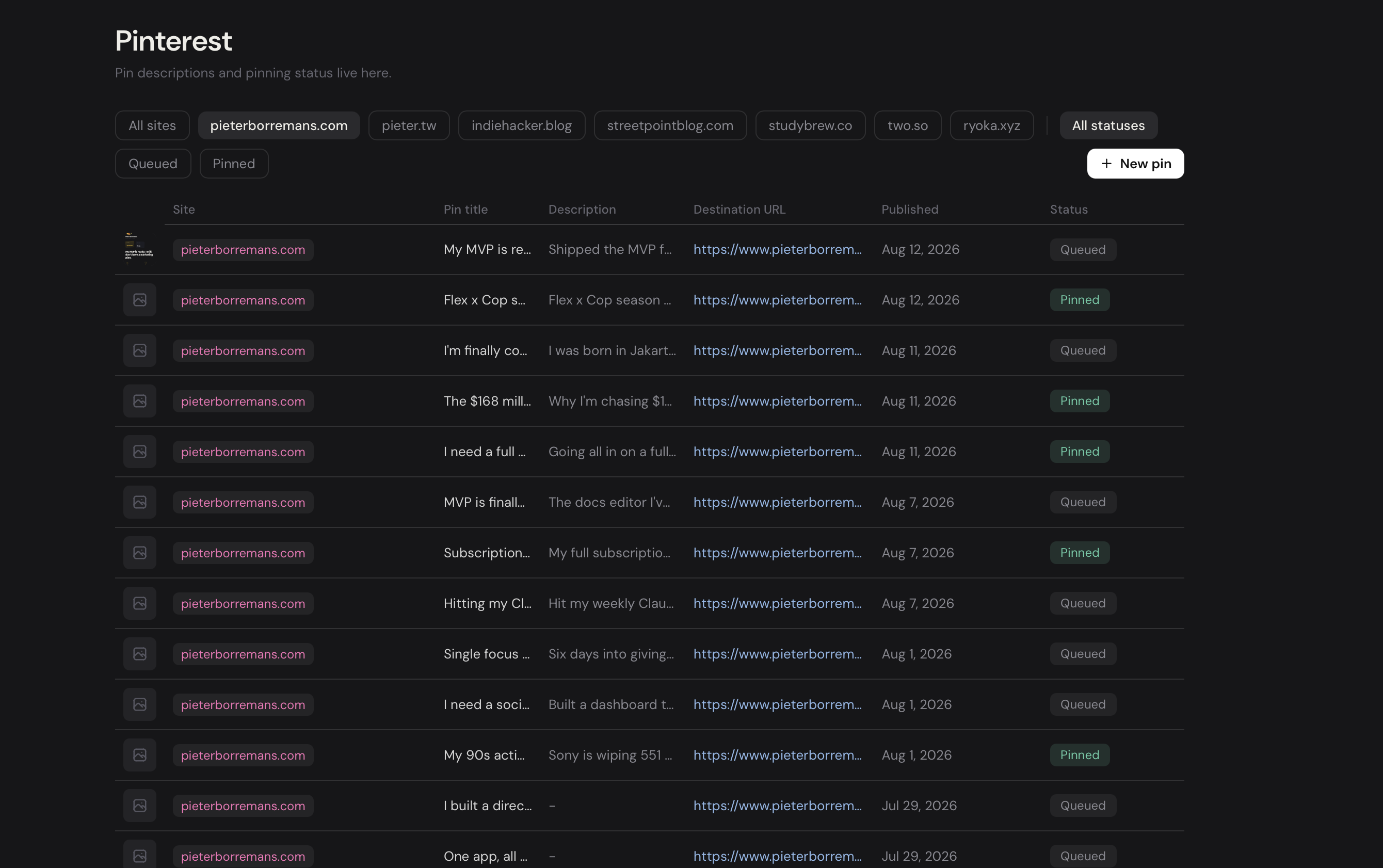Open destination URL of Flex x Cop pin
The image size is (1383, 868).
click(x=777, y=300)
